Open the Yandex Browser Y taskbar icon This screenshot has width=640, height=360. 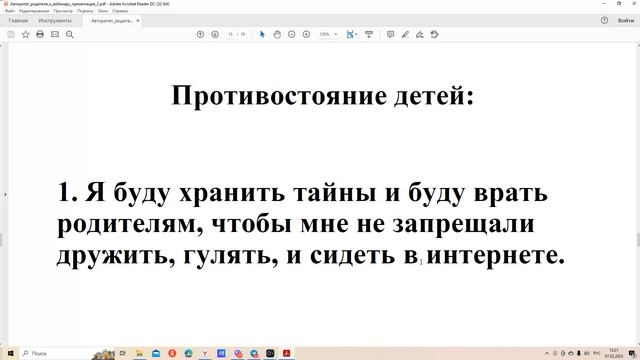[x=205, y=353]
